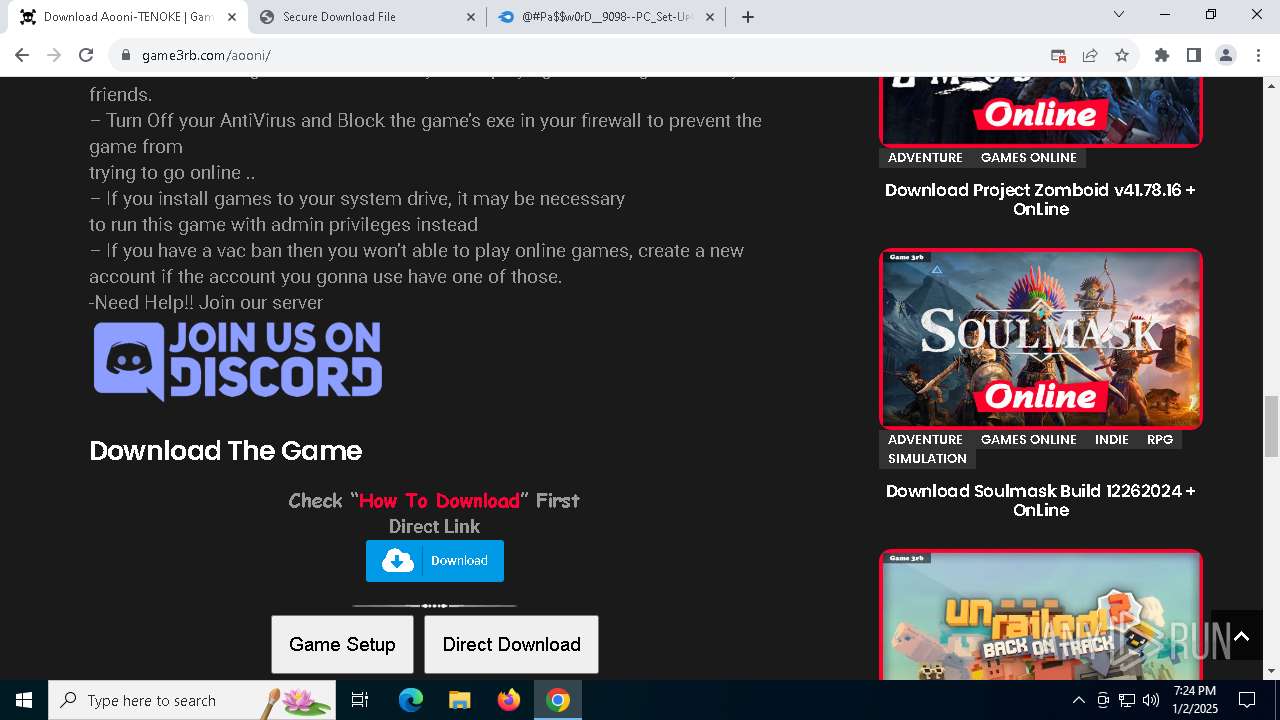This screenshot has width=1280, height=720.
Task: Select GAMES ONLINE tag under Project Zomboid
Action: pos(1029,157)
